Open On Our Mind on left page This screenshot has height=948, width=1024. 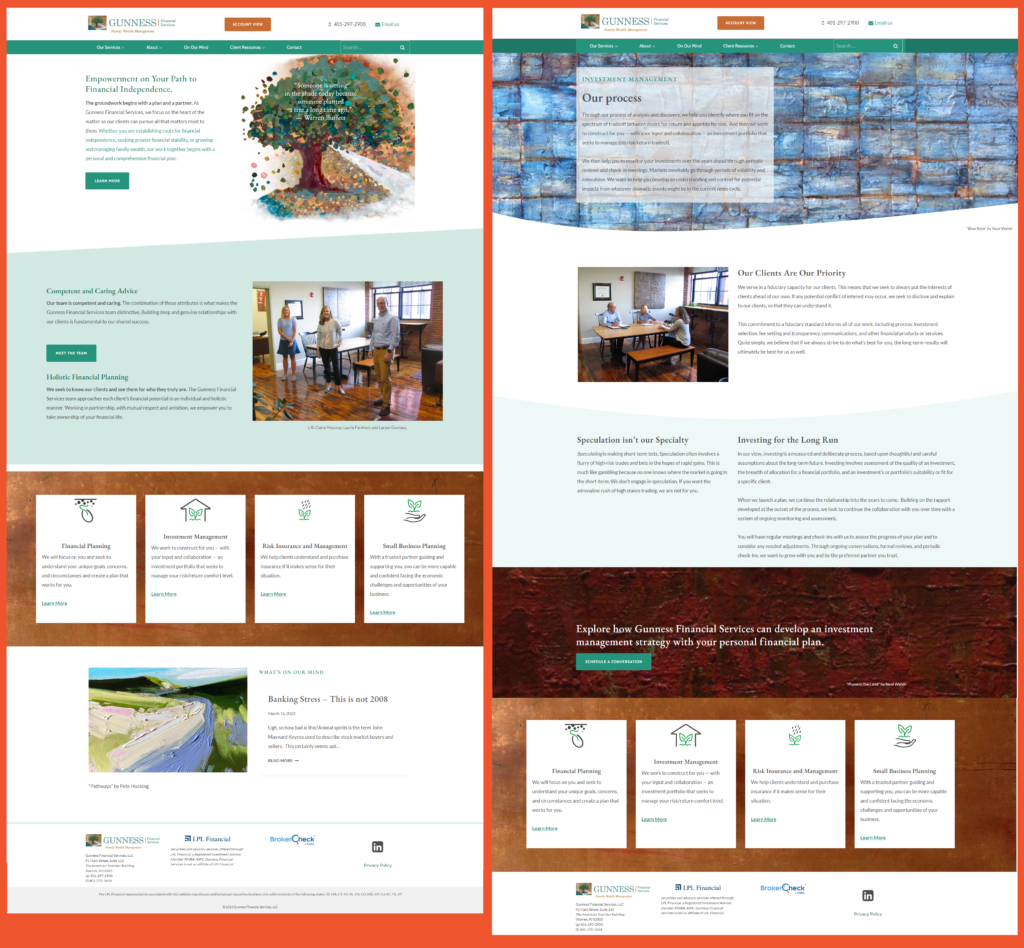coord(196,47)
